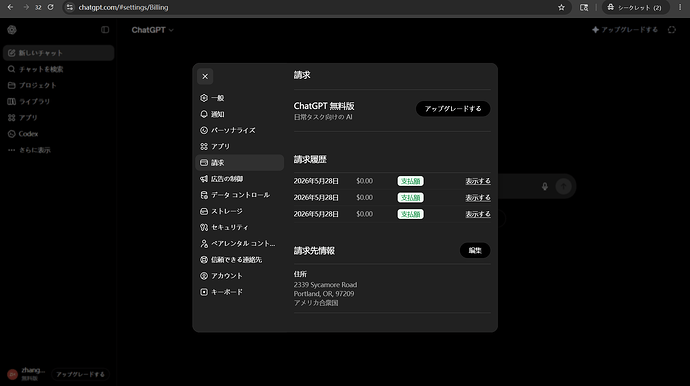Open the zhang account profile menu

[x=26, y=374]
